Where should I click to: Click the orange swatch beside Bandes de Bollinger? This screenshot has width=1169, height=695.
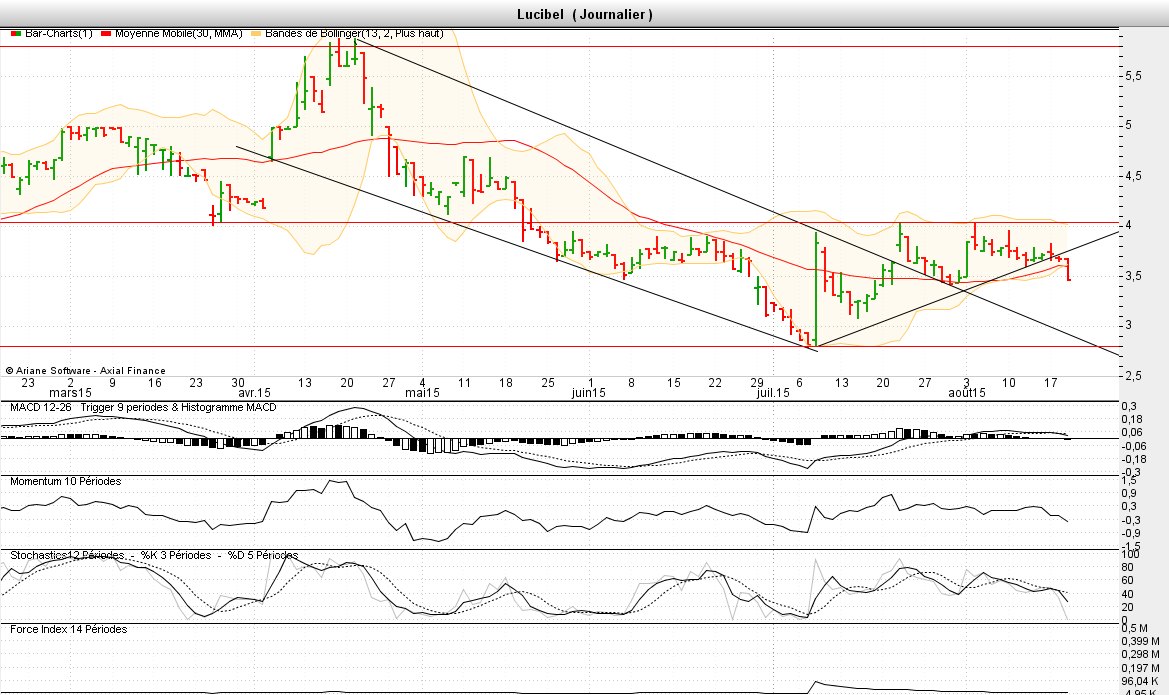tap(256, 34)
